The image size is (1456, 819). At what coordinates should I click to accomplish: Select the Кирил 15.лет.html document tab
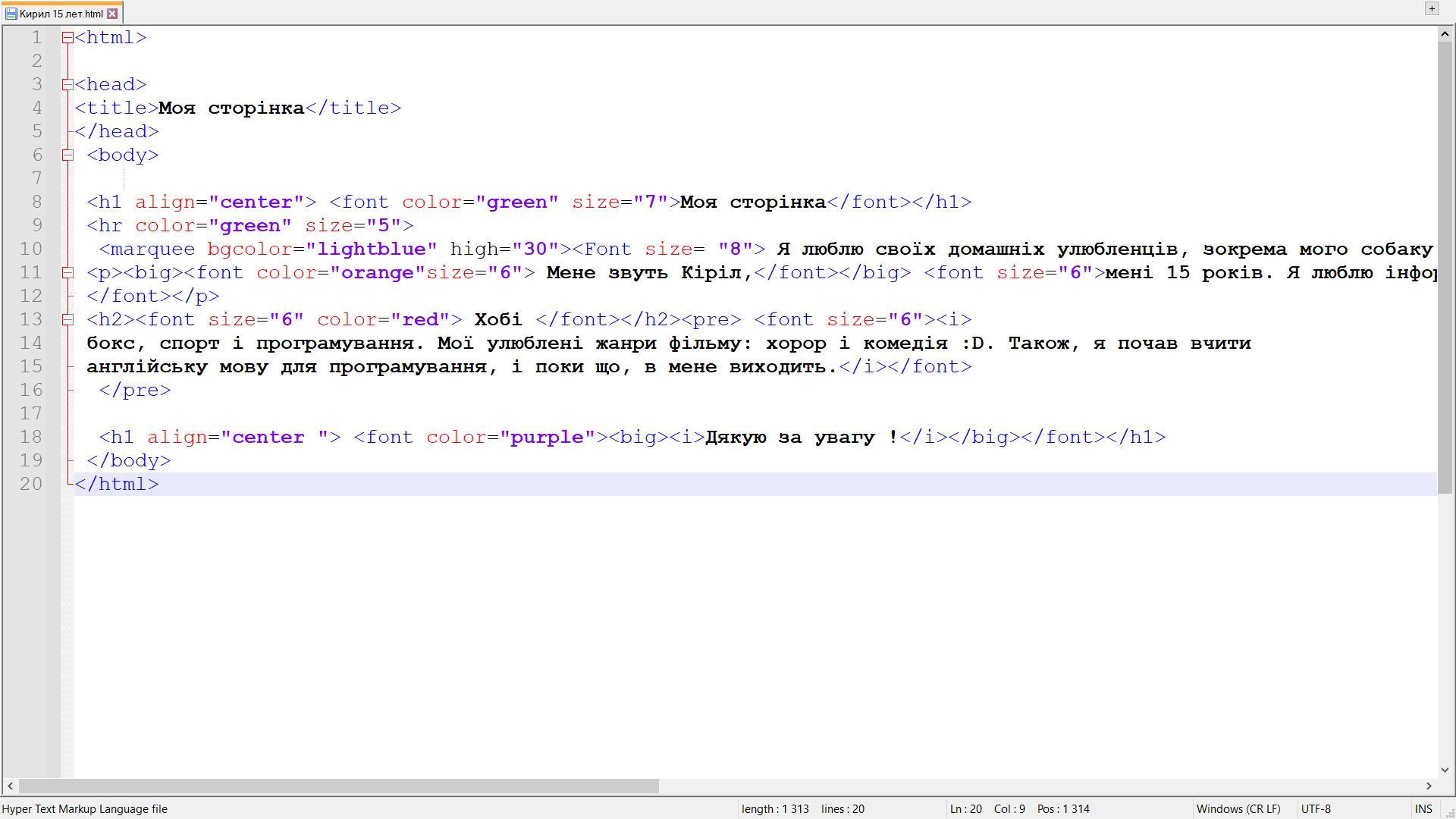(x=61, y=14)
